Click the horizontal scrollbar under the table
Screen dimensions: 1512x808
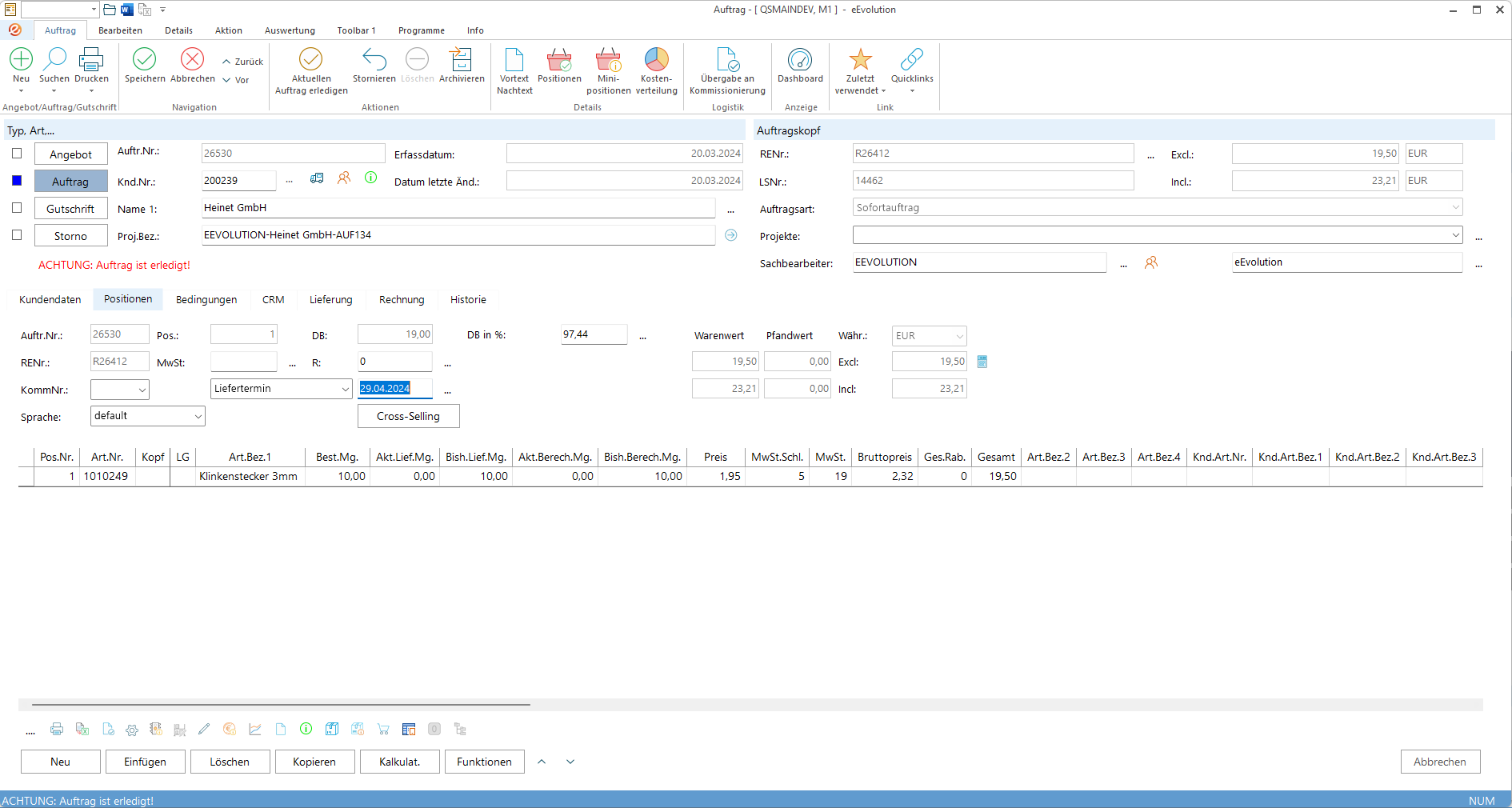281,705
